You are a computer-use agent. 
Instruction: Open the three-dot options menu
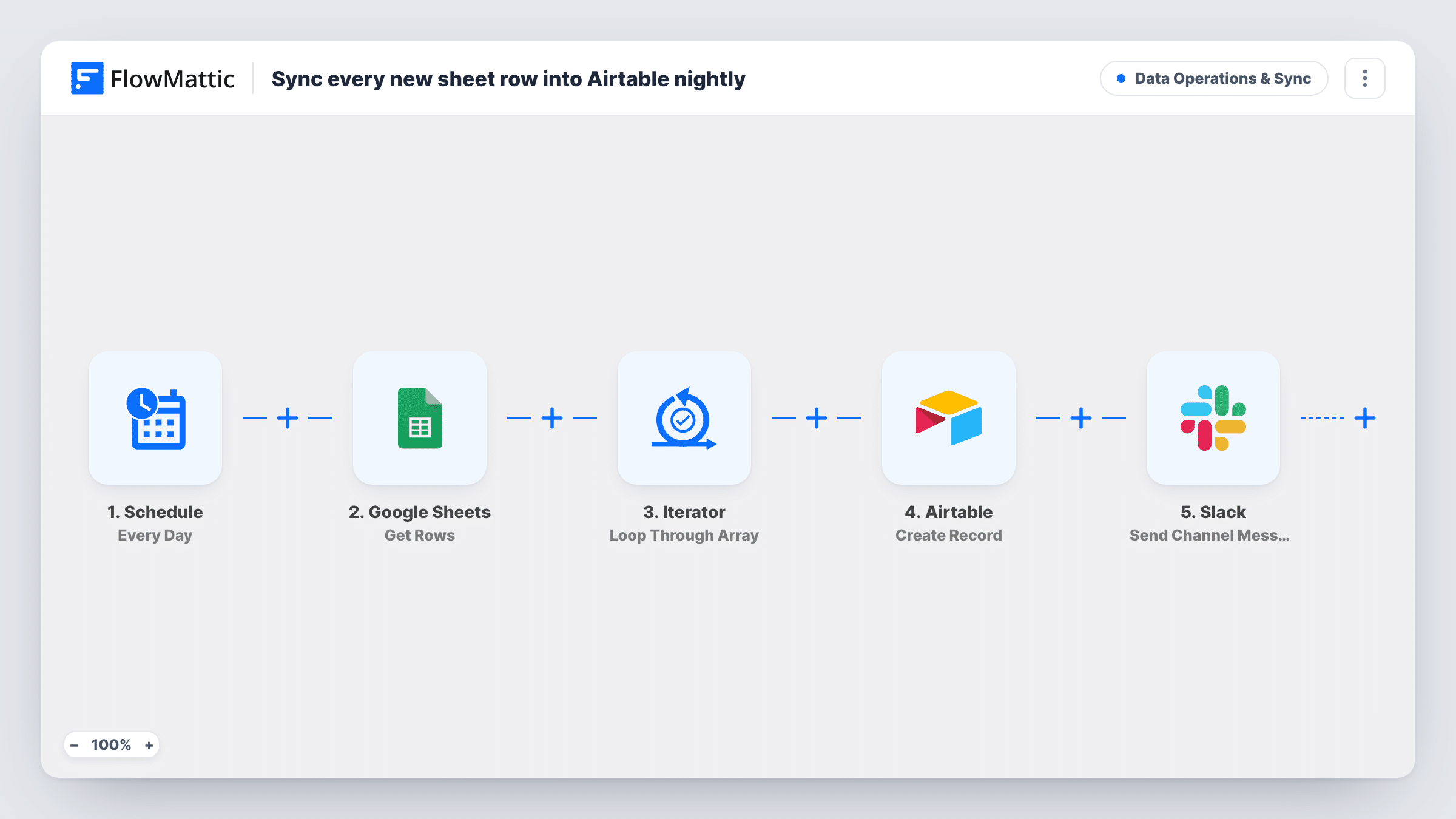click(1365, 78)
